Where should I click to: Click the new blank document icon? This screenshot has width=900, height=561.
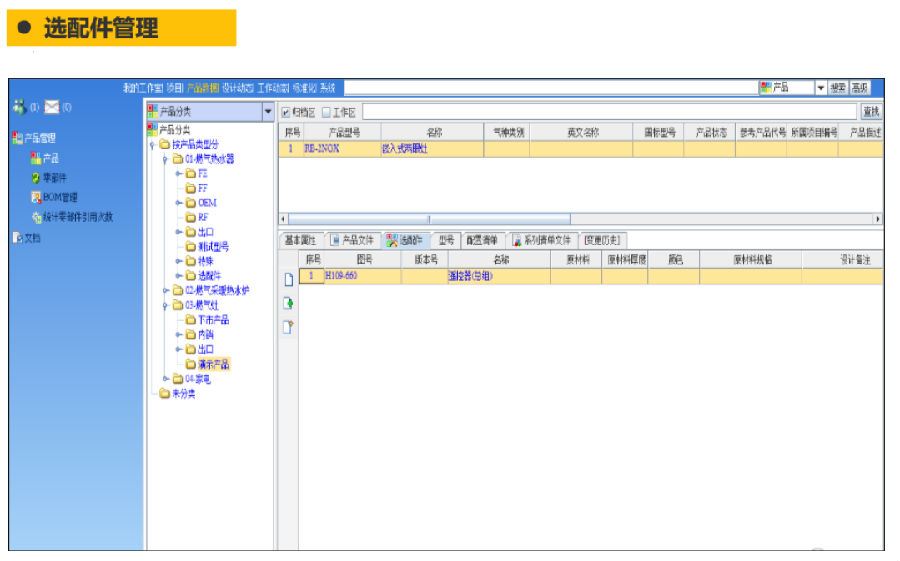[x=288, y=280]
